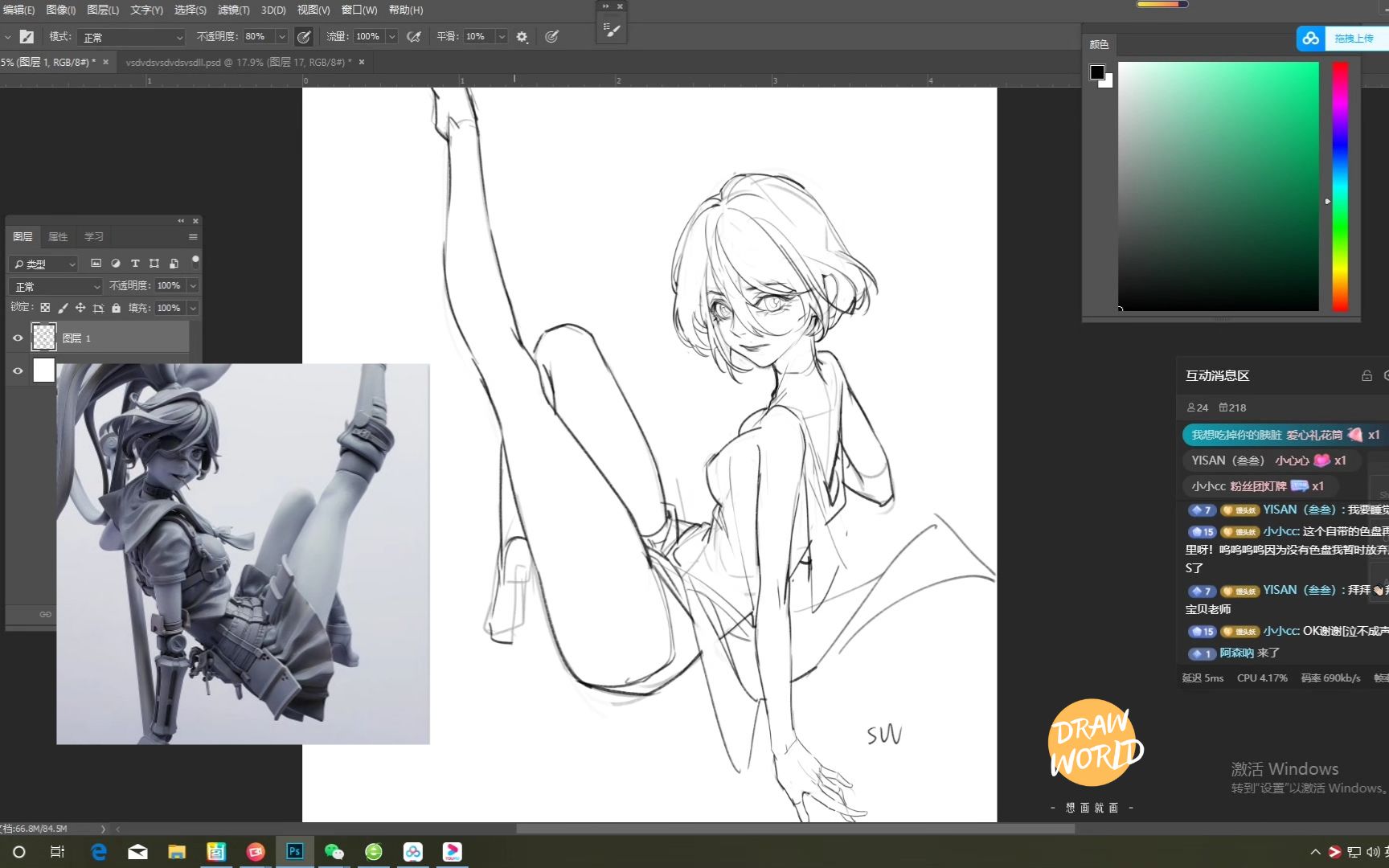
Task: Toggle pressure control for opacity
Action: coord(304,36)
